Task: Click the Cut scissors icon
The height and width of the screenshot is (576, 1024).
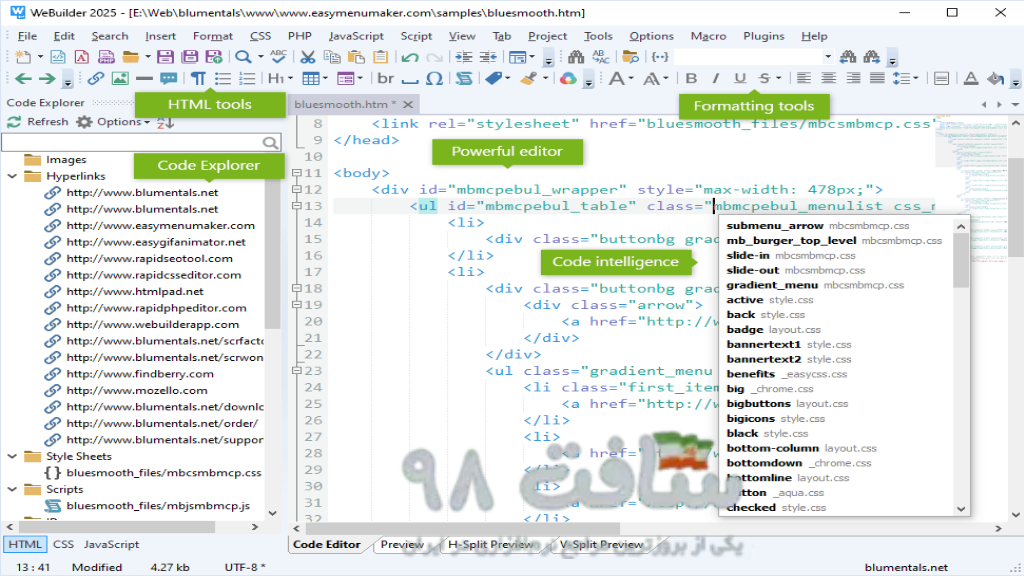Action: tap(308, 57)
